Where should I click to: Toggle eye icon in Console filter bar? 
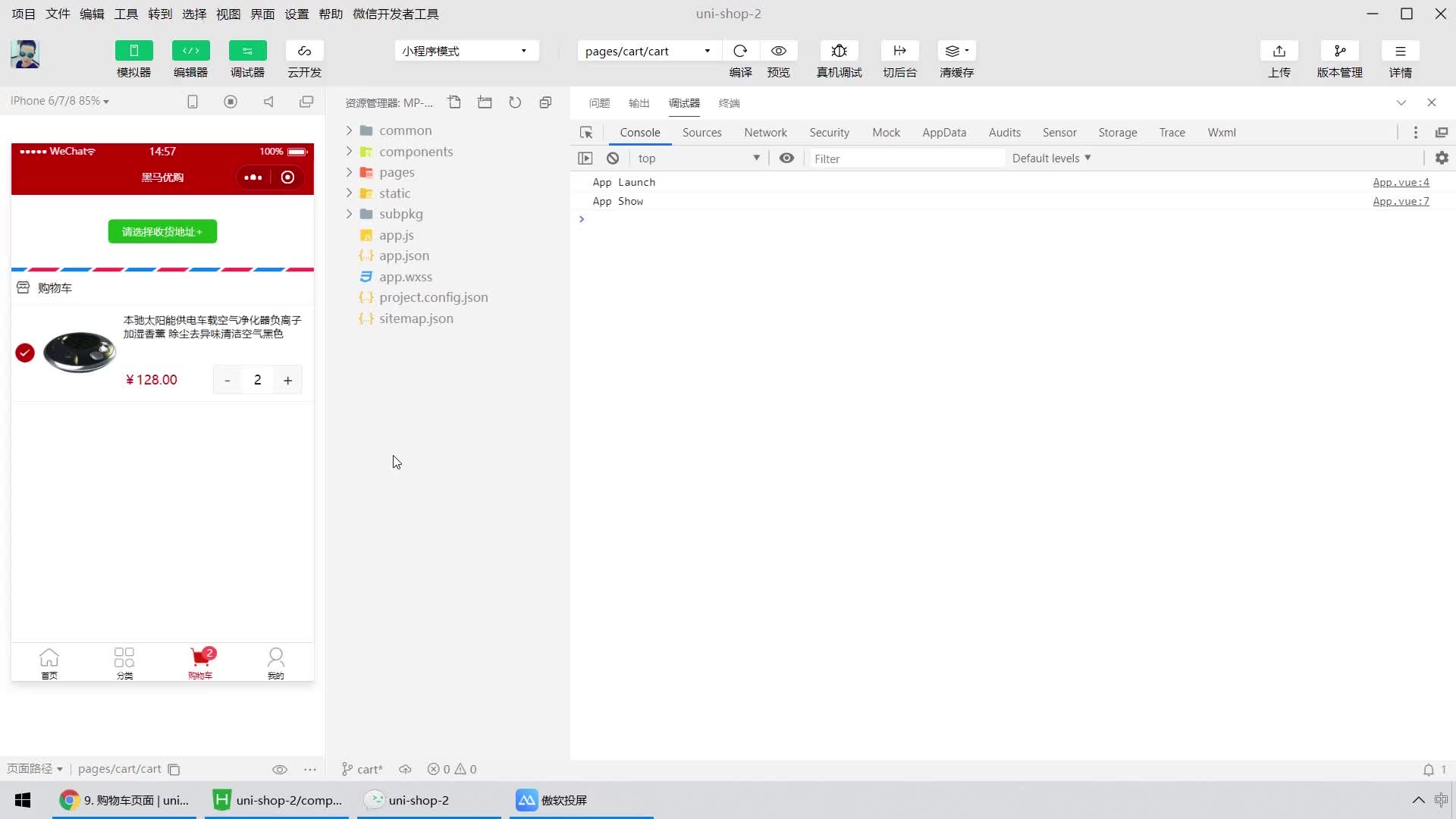788,157
